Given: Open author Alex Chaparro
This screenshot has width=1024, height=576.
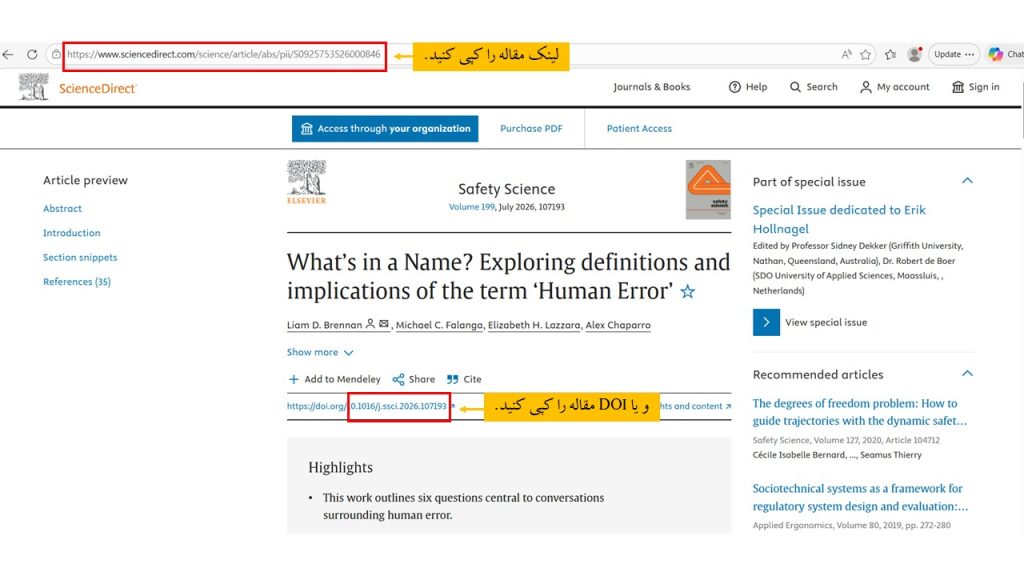Looking at the screenshot, I should coord(618,325).
